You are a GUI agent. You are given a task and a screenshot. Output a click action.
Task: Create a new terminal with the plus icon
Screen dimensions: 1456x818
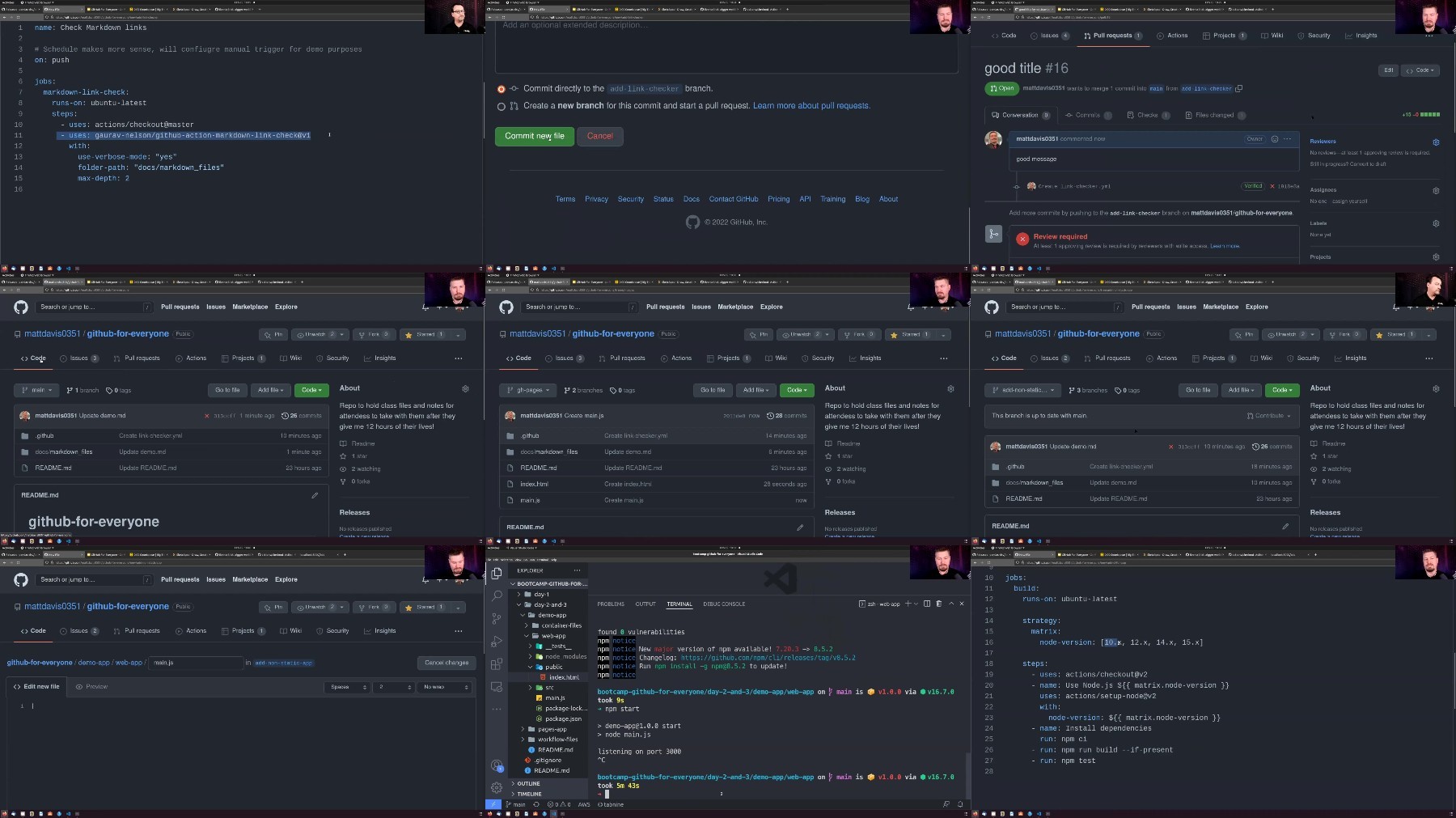click(908, 604)
